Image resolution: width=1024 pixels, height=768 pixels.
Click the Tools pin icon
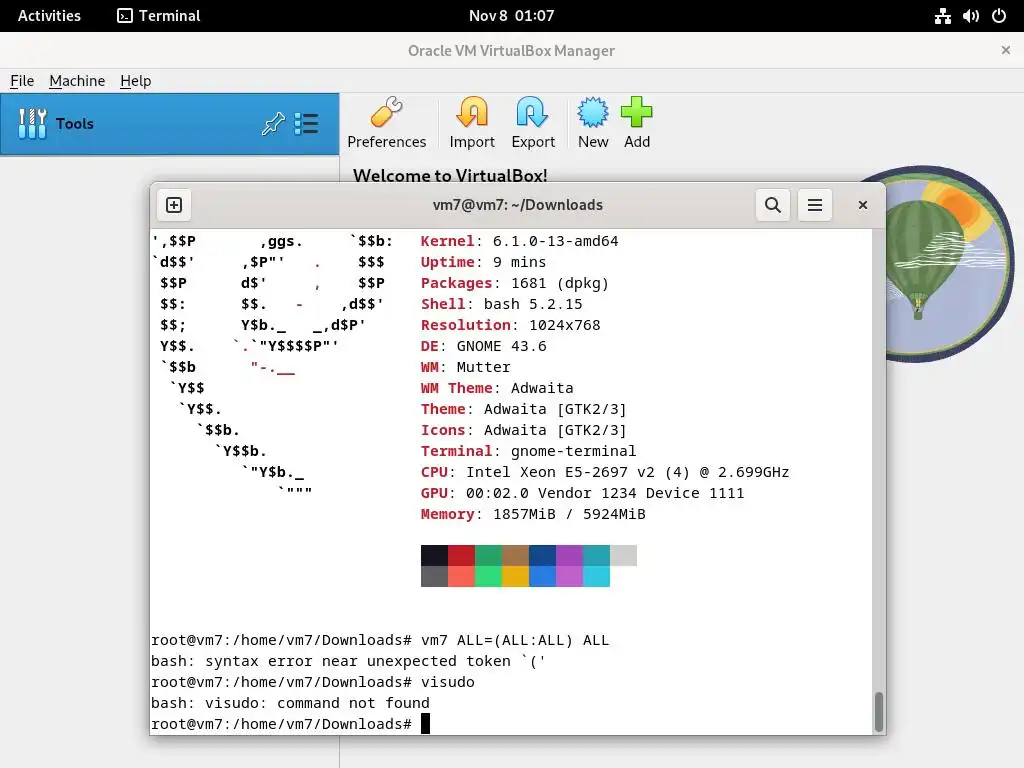point(273,123)
